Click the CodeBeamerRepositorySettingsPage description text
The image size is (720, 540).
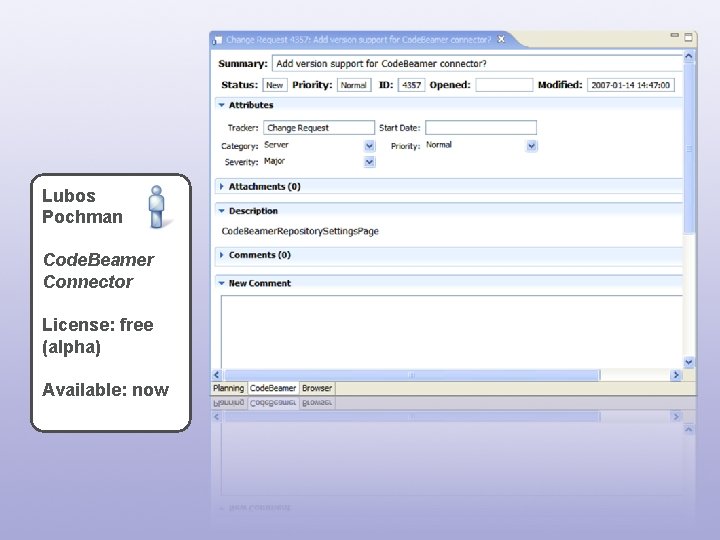coord(300,231)
